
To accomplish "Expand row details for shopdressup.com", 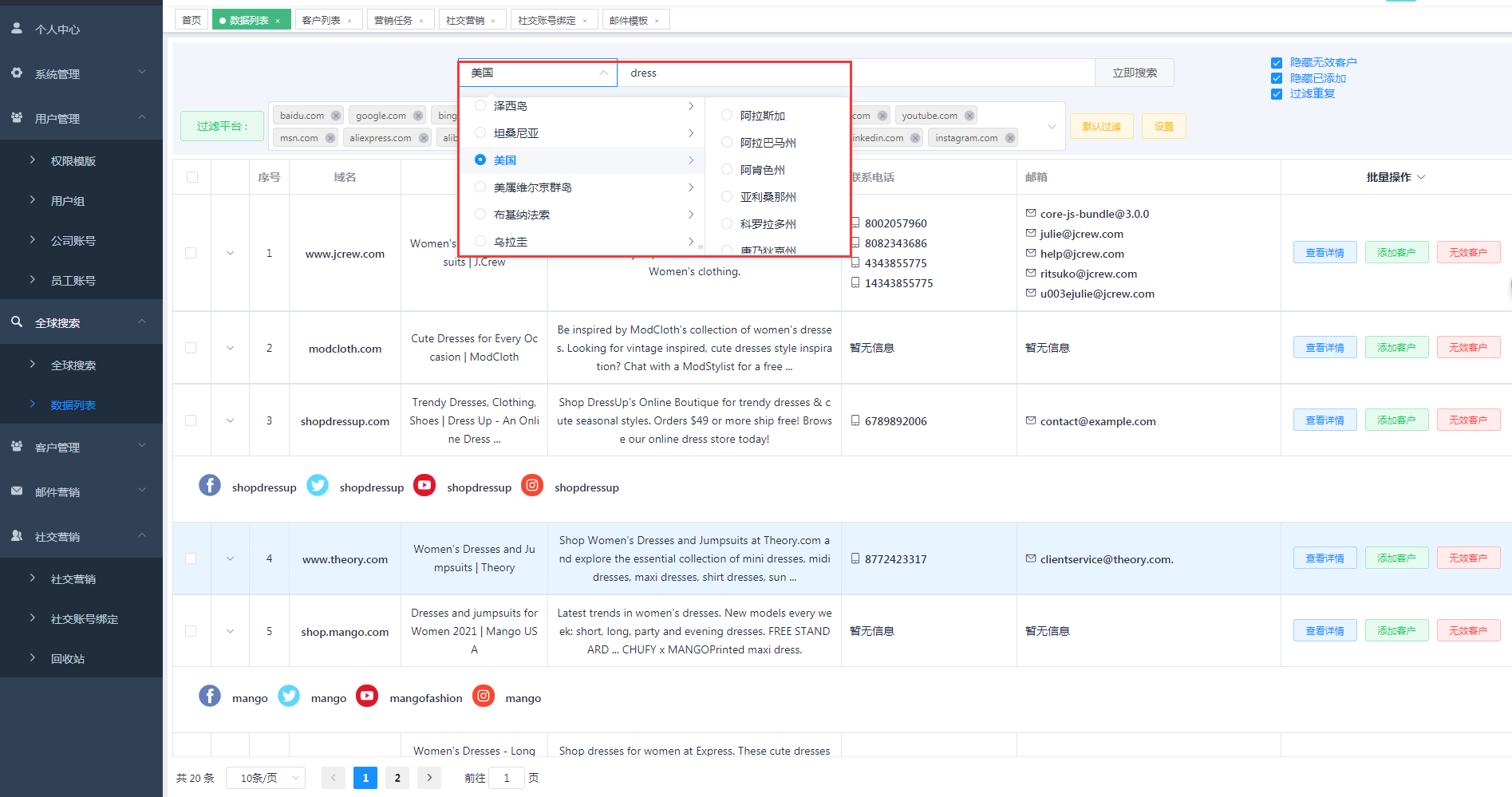I will (230, 420).
